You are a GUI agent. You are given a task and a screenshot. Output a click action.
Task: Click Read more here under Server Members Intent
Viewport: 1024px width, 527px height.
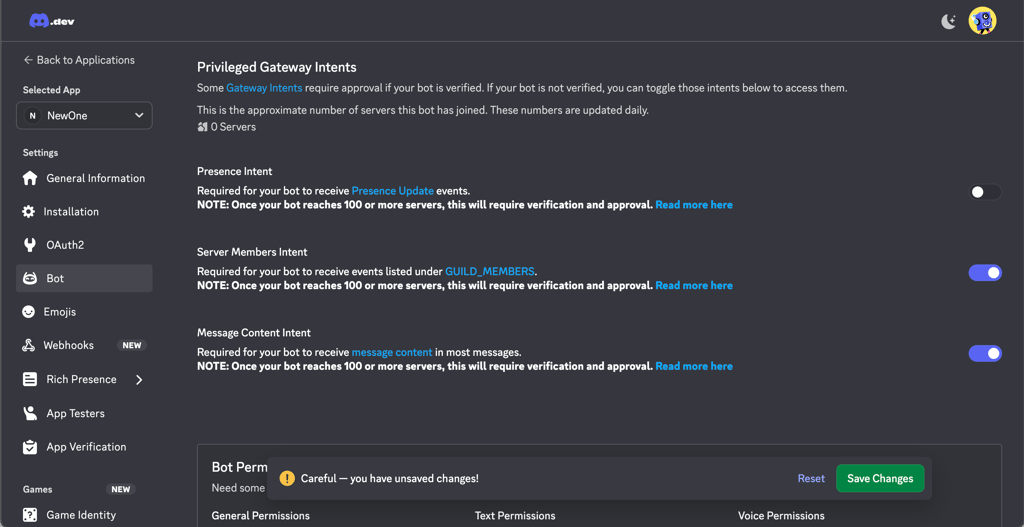[x=694, y=285]
